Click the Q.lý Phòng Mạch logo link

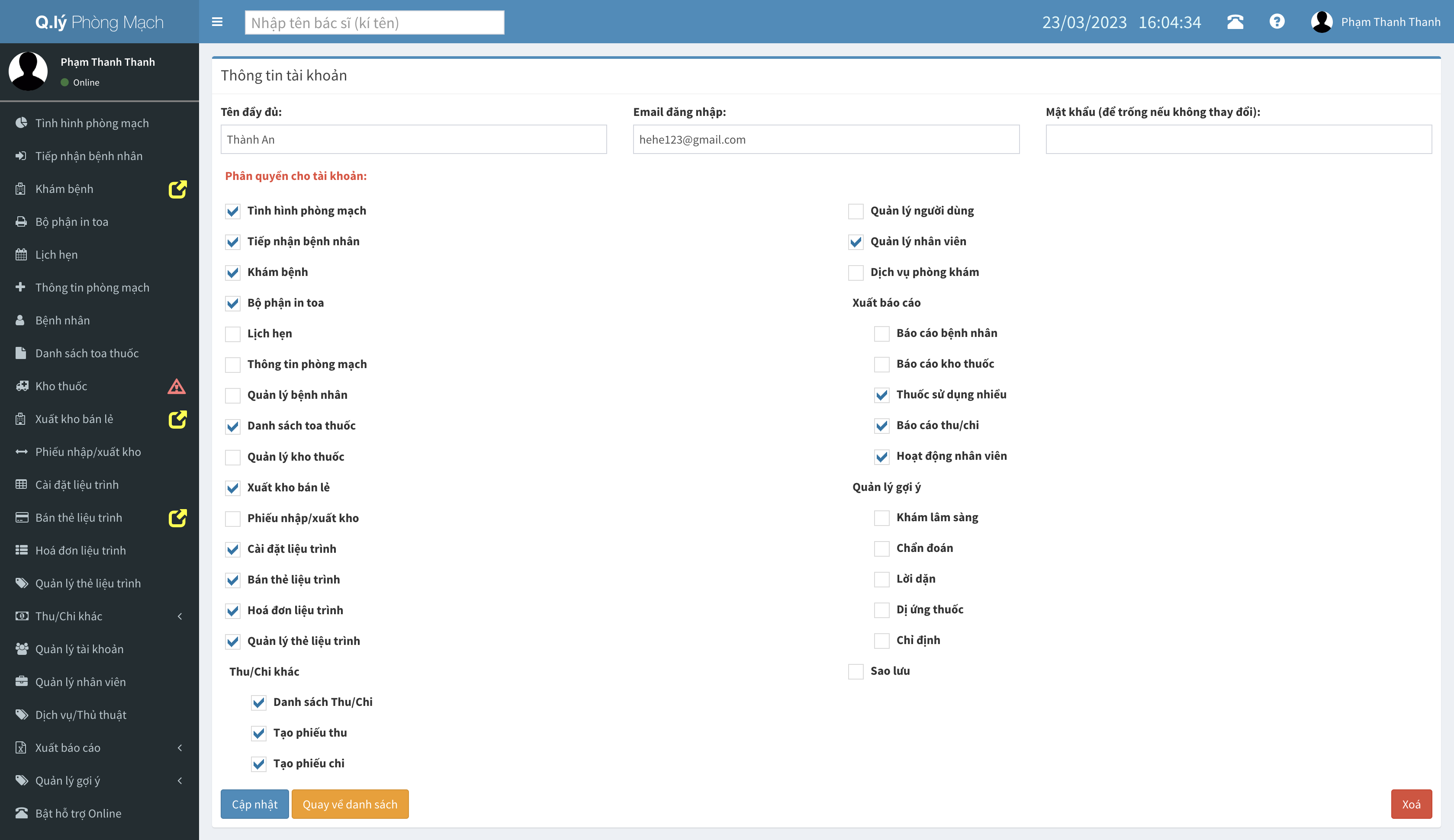99,22
